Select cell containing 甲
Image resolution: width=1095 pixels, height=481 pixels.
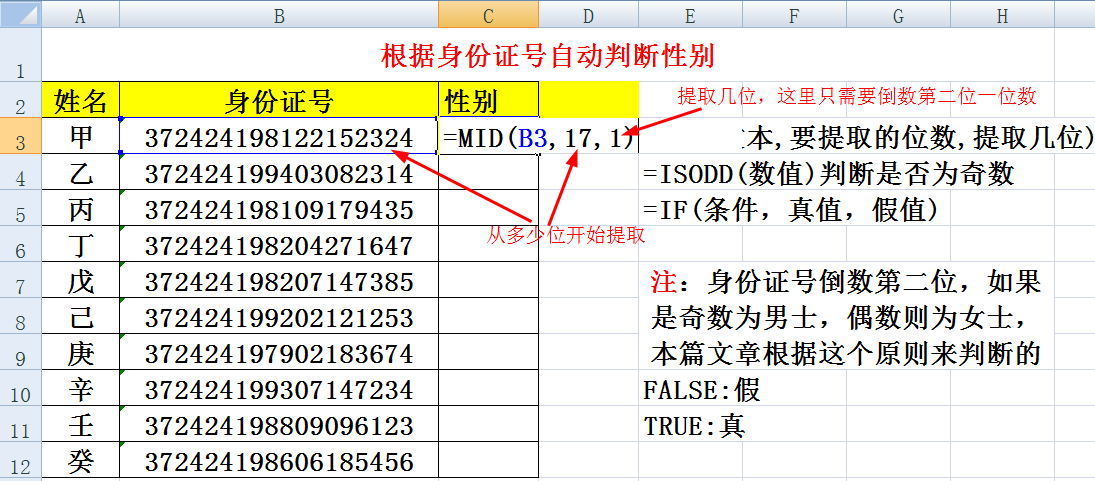click(x=81, y=136)
